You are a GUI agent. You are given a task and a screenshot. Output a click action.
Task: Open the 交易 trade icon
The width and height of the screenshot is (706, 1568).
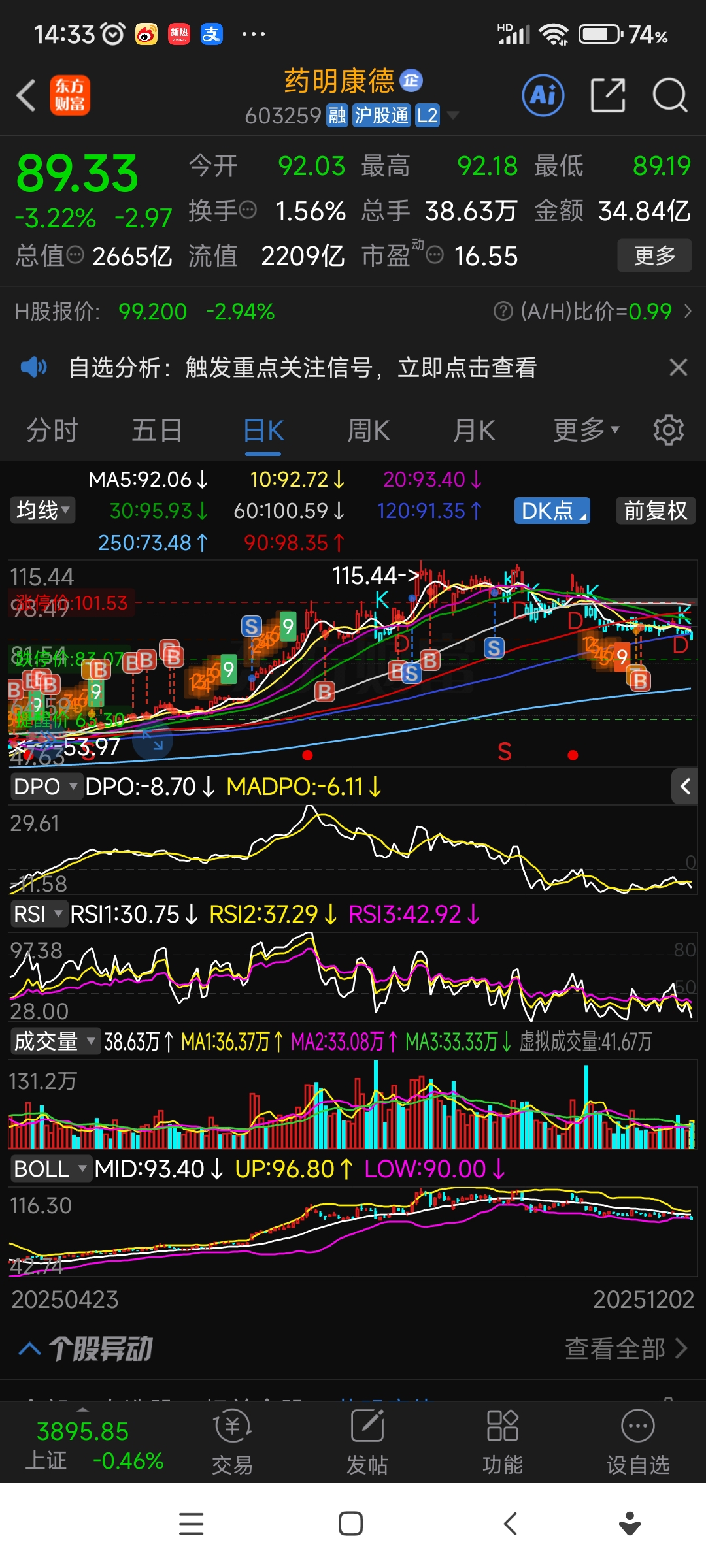click(232, 1442)
